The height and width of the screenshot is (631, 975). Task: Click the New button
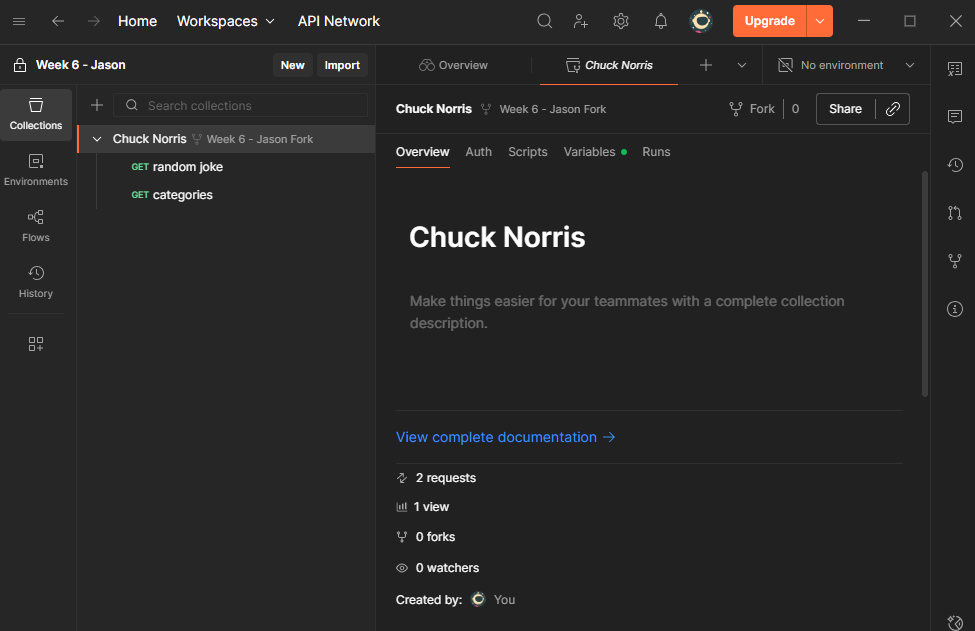point(292,65)
